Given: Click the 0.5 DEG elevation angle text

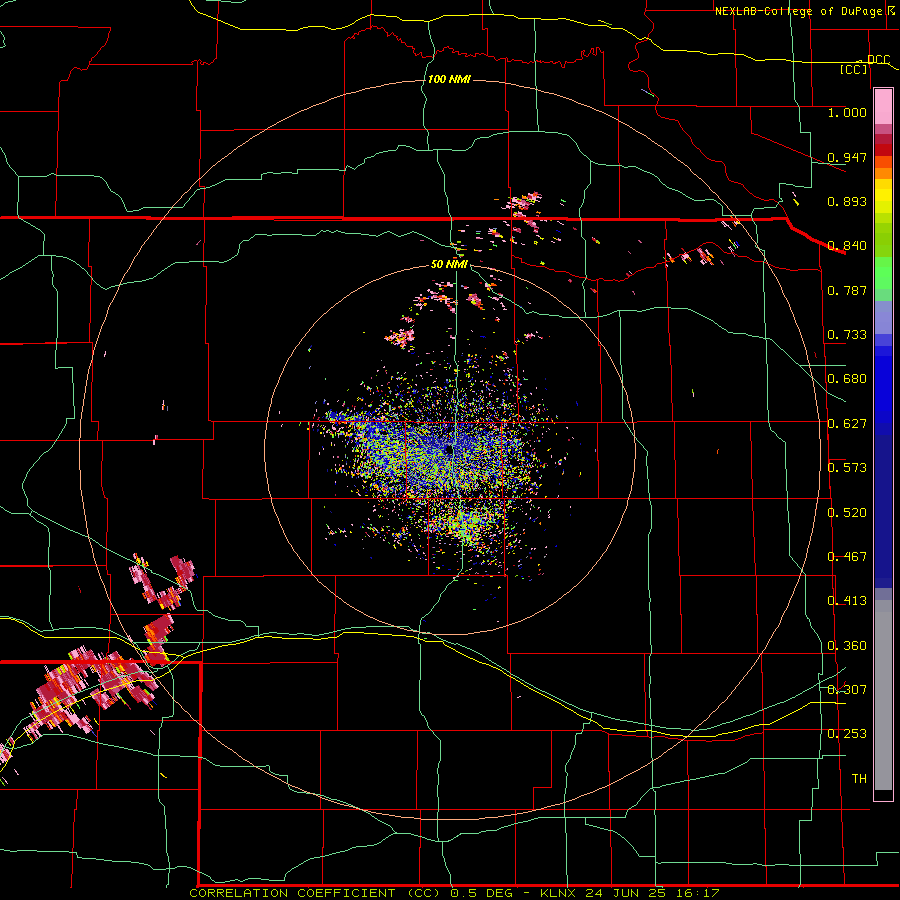Looking at the screenshot, I should (482, 893).
